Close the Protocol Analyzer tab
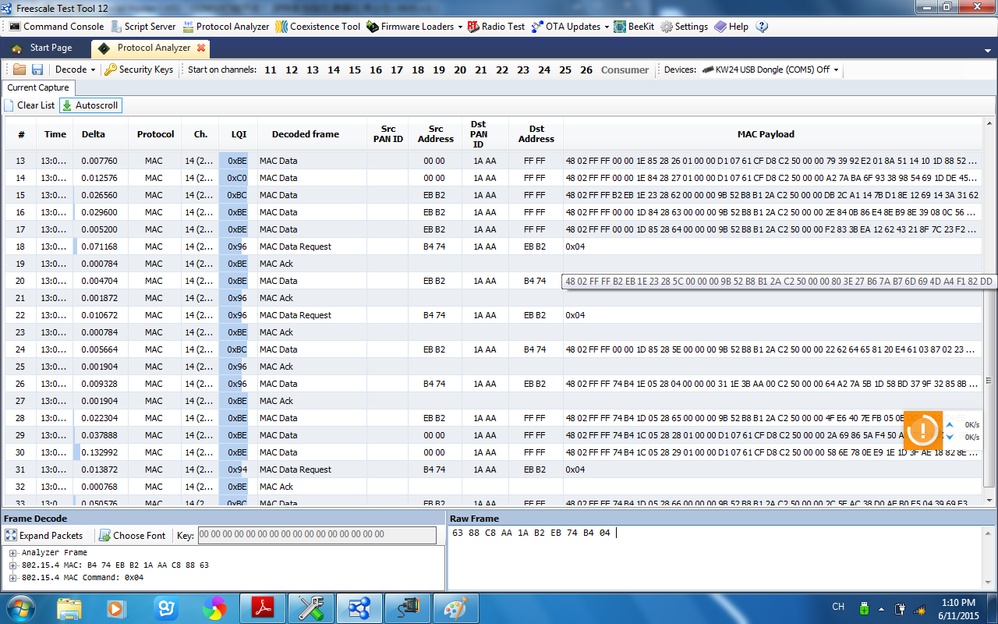998x624 pixels. point(201,48)
